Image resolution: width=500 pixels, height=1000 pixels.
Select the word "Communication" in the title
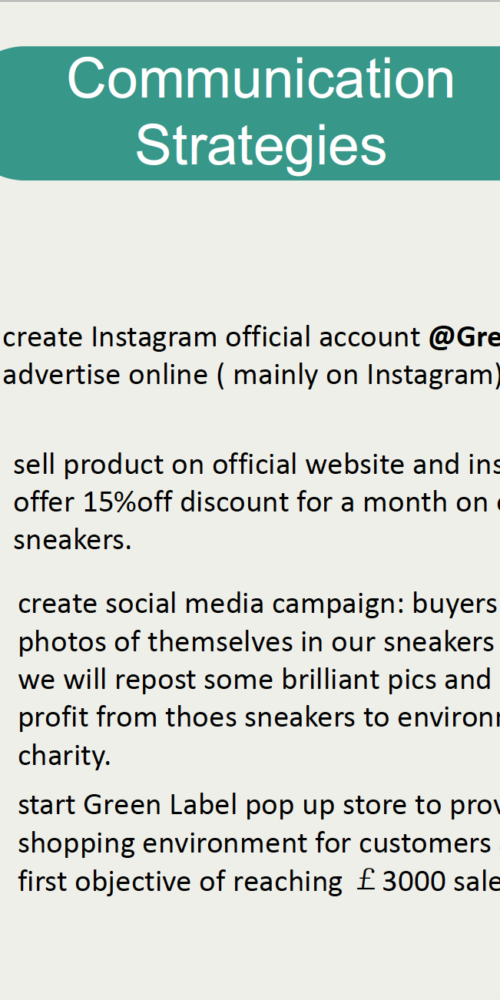point(261,78)
